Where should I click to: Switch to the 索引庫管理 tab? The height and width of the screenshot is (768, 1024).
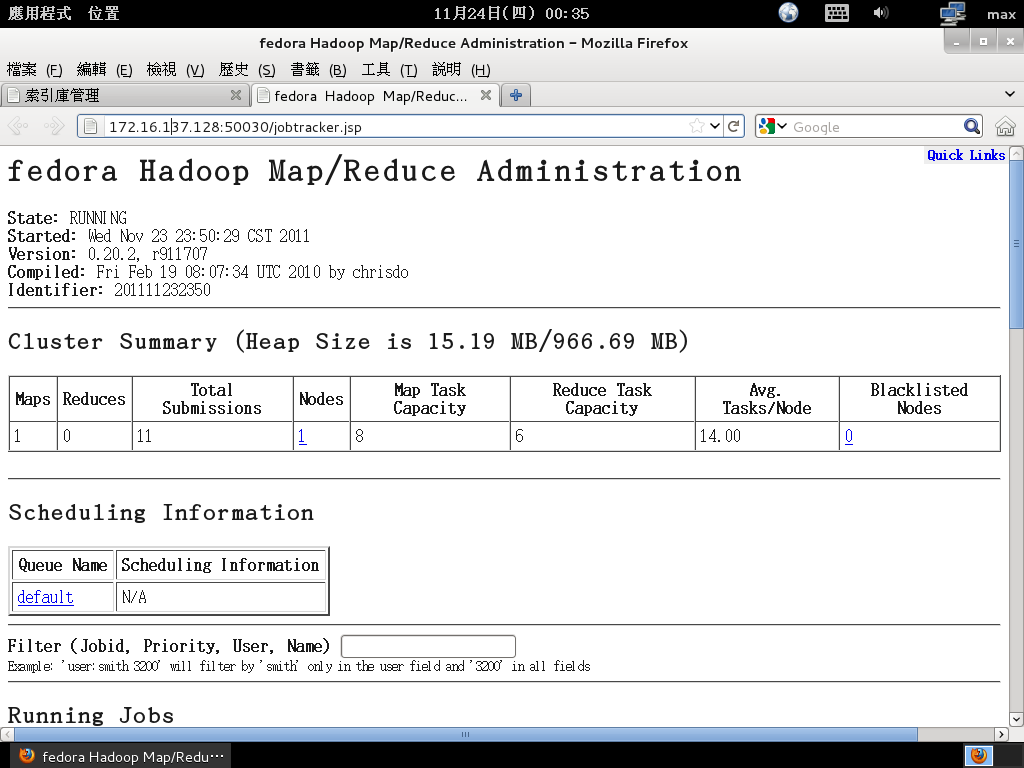pyautogui.click(x=124, y=95)
